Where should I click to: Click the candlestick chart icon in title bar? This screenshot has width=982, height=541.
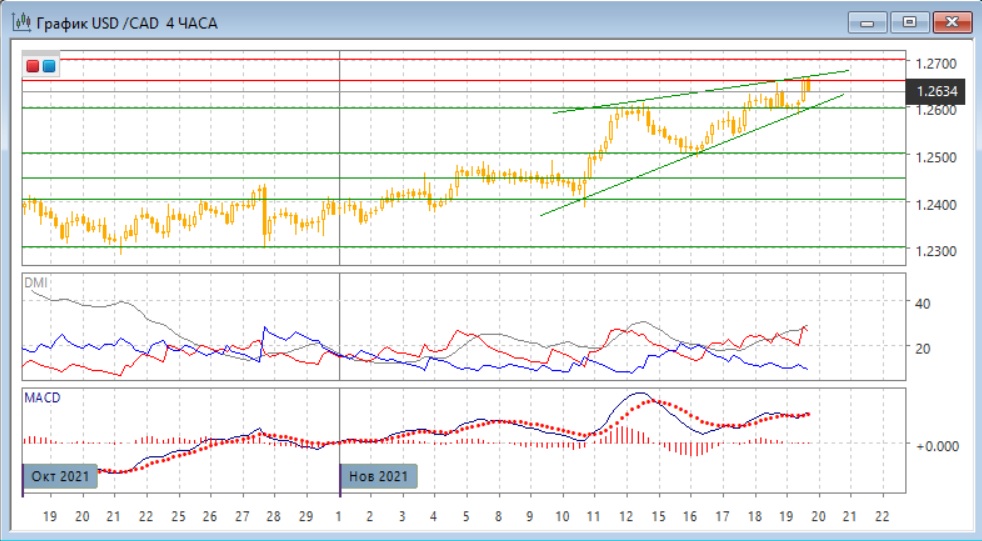click(19, 21)
